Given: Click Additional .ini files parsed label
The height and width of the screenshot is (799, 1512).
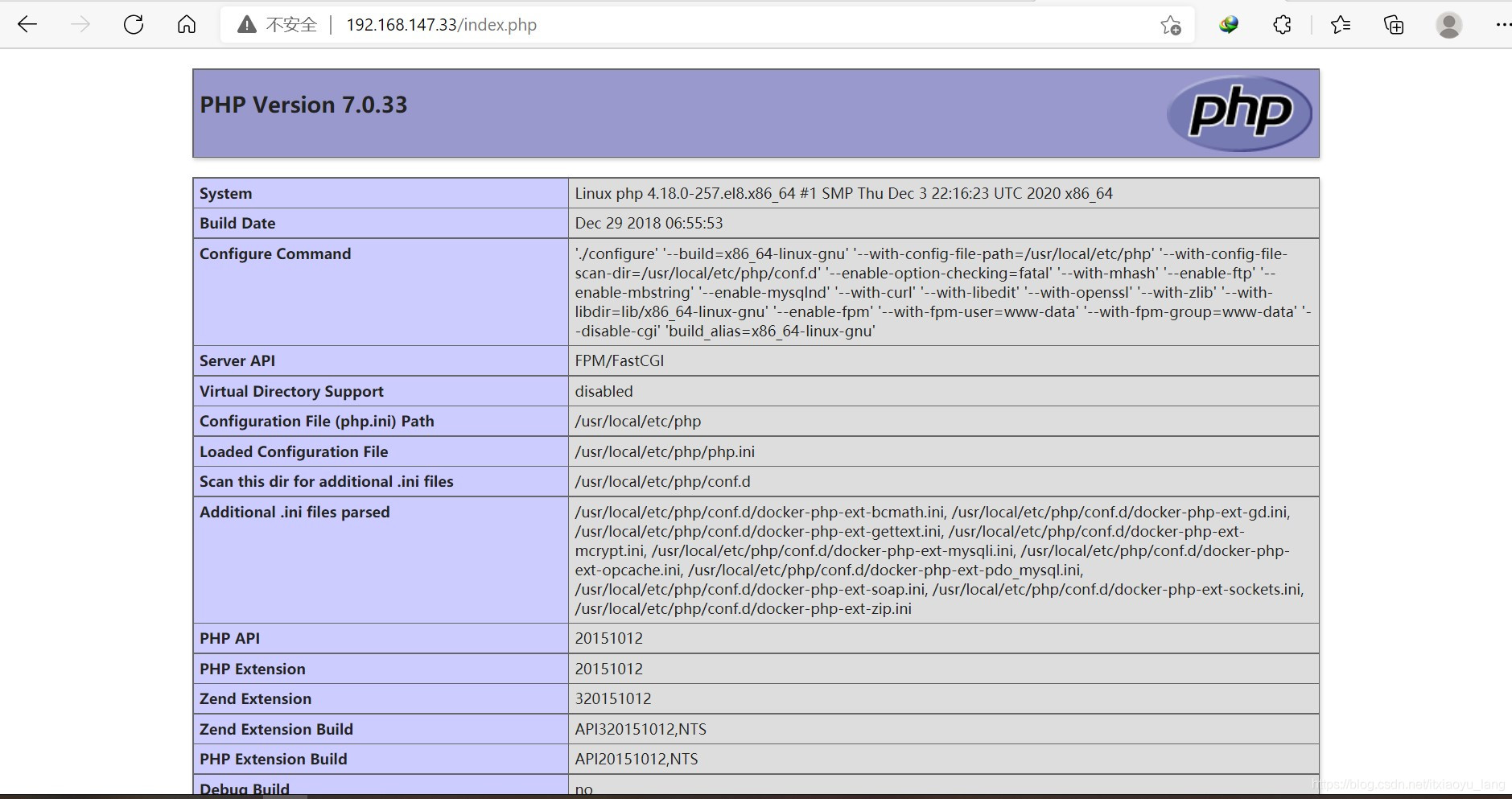Looking at the screenshot, I should (295, 512).
